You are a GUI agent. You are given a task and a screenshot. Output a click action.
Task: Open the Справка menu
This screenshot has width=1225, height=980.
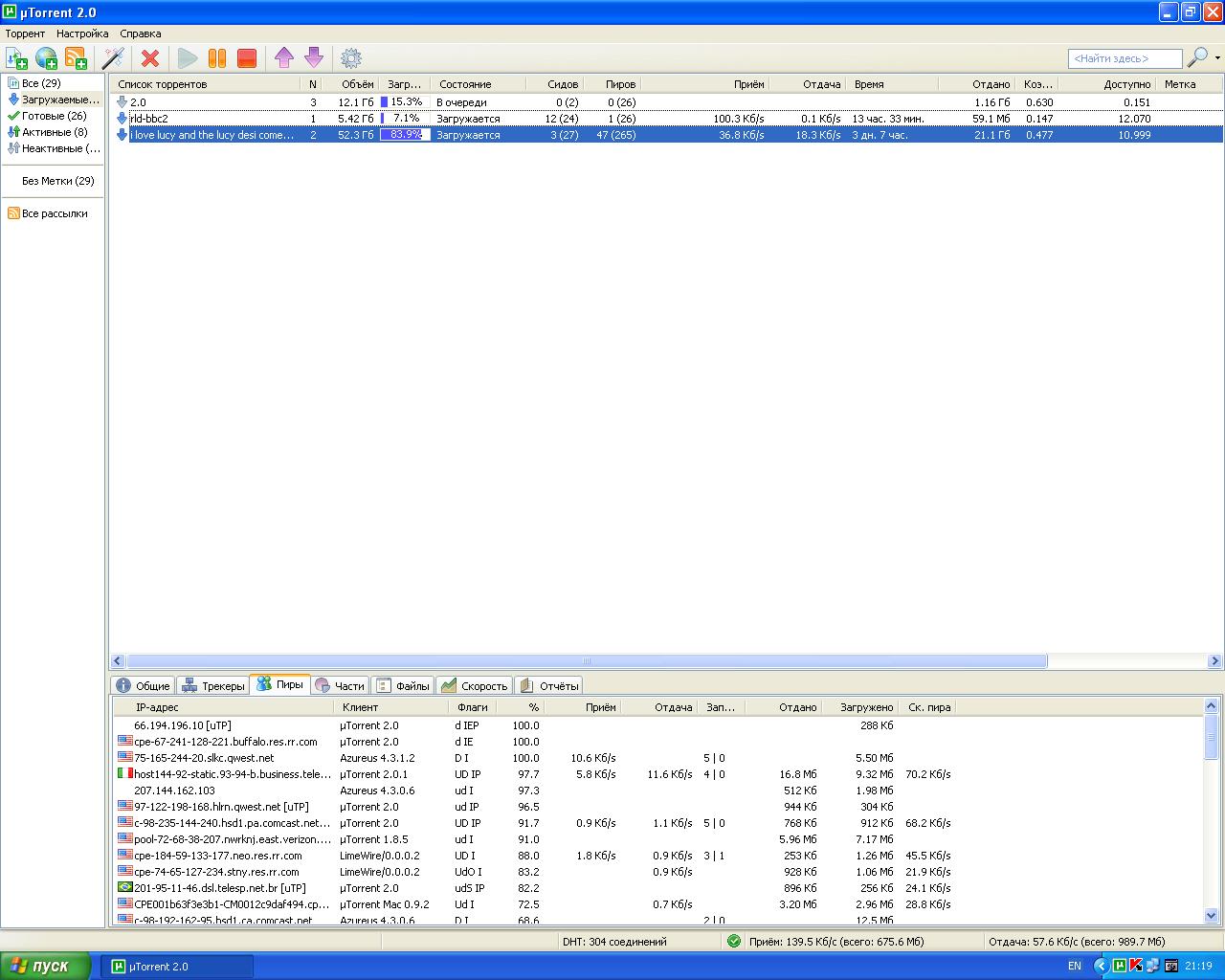[x=141, y=33]
